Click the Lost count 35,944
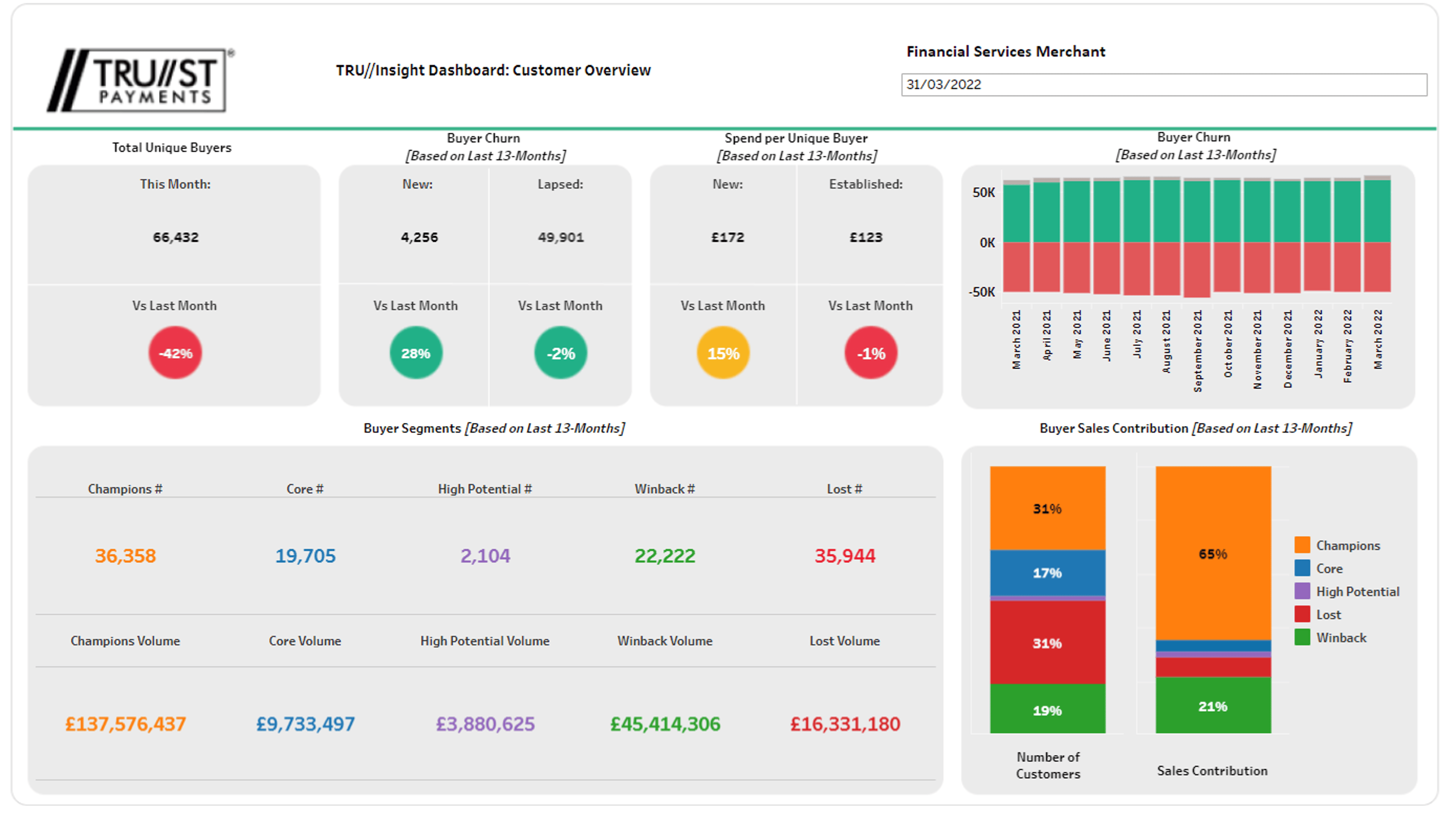The width and height of the screenshot is (1456, 814). (844, 556)
